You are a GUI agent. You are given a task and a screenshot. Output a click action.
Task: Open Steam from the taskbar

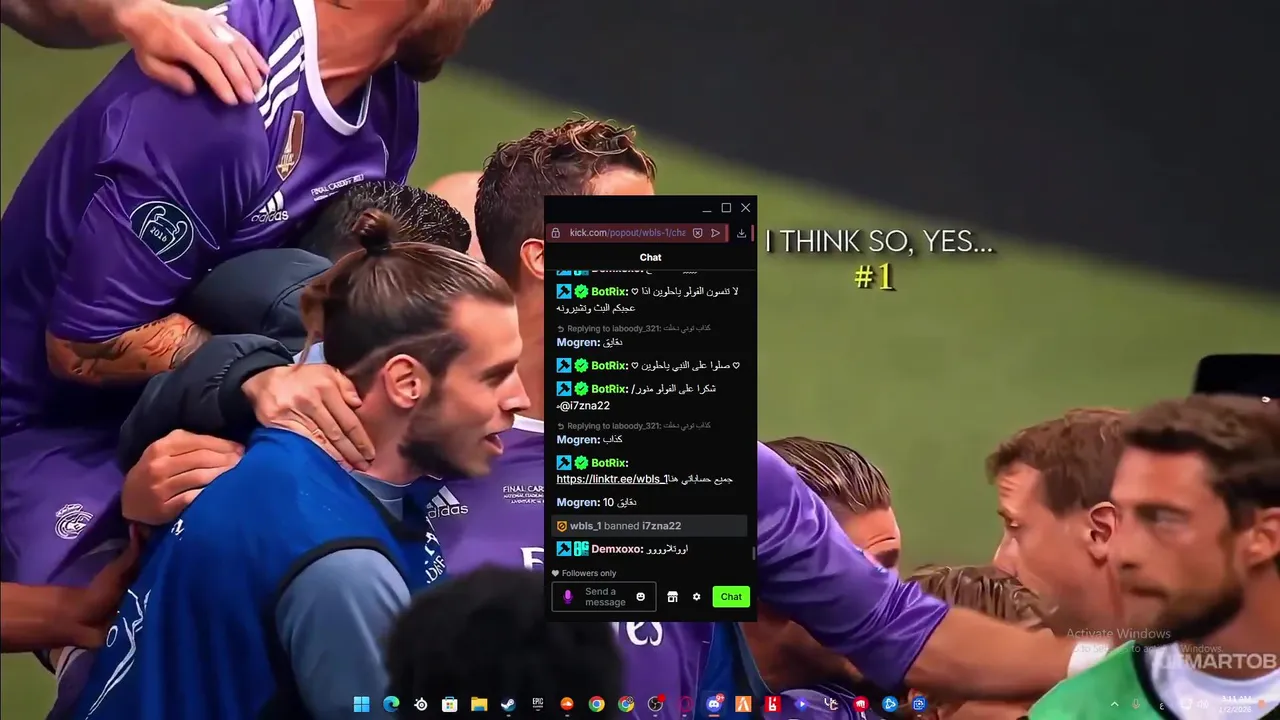tap(508, 704)
